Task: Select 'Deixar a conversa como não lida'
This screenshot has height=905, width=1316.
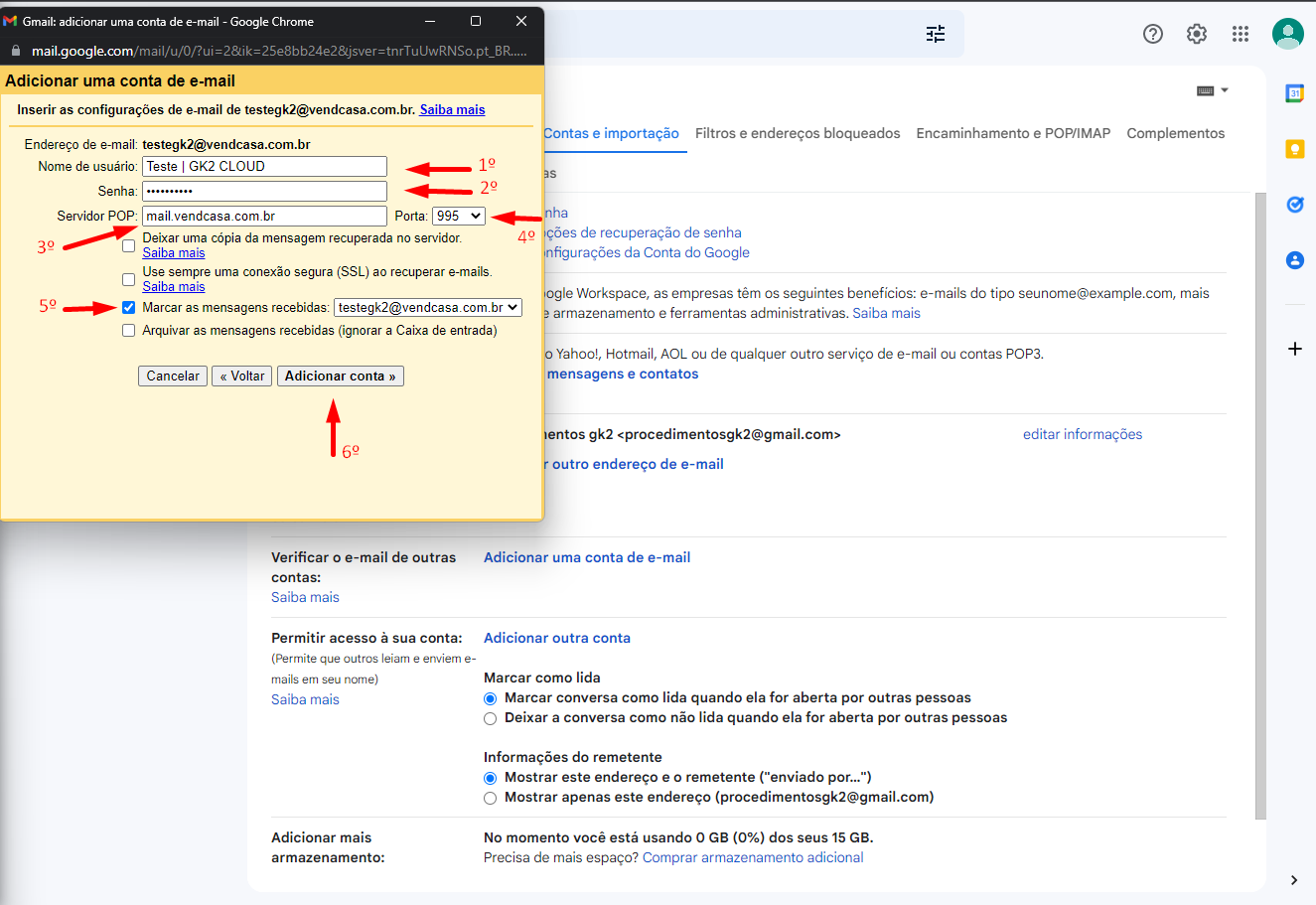Action: click(x=490, y=718)
